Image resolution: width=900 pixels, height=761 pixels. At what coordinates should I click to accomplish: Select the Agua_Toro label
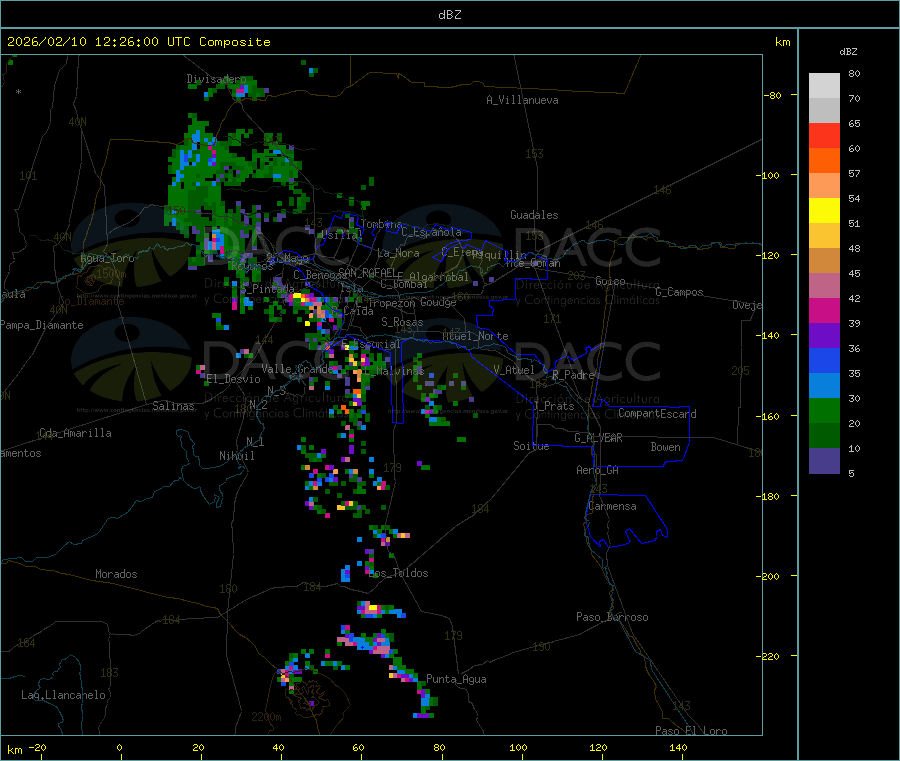(x=107, y=258)
